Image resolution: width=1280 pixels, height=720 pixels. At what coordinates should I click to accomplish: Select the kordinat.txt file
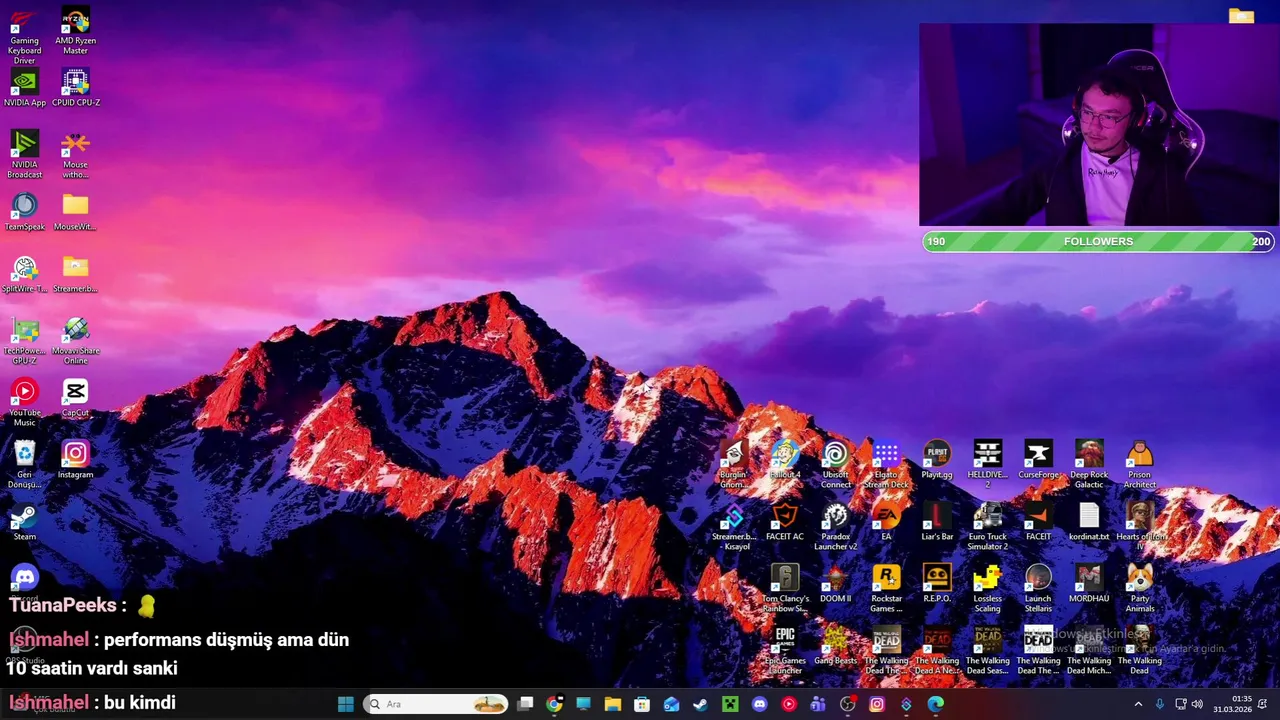pyautogui.click(x=1089, y=522)
